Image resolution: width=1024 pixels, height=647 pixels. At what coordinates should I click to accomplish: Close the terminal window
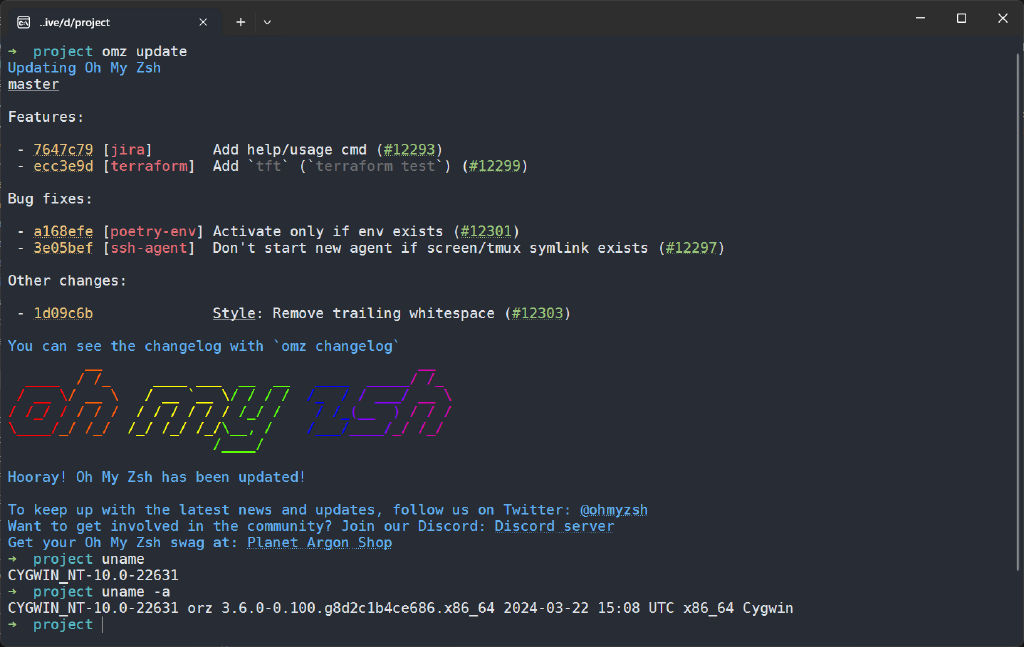point(1002,18)
